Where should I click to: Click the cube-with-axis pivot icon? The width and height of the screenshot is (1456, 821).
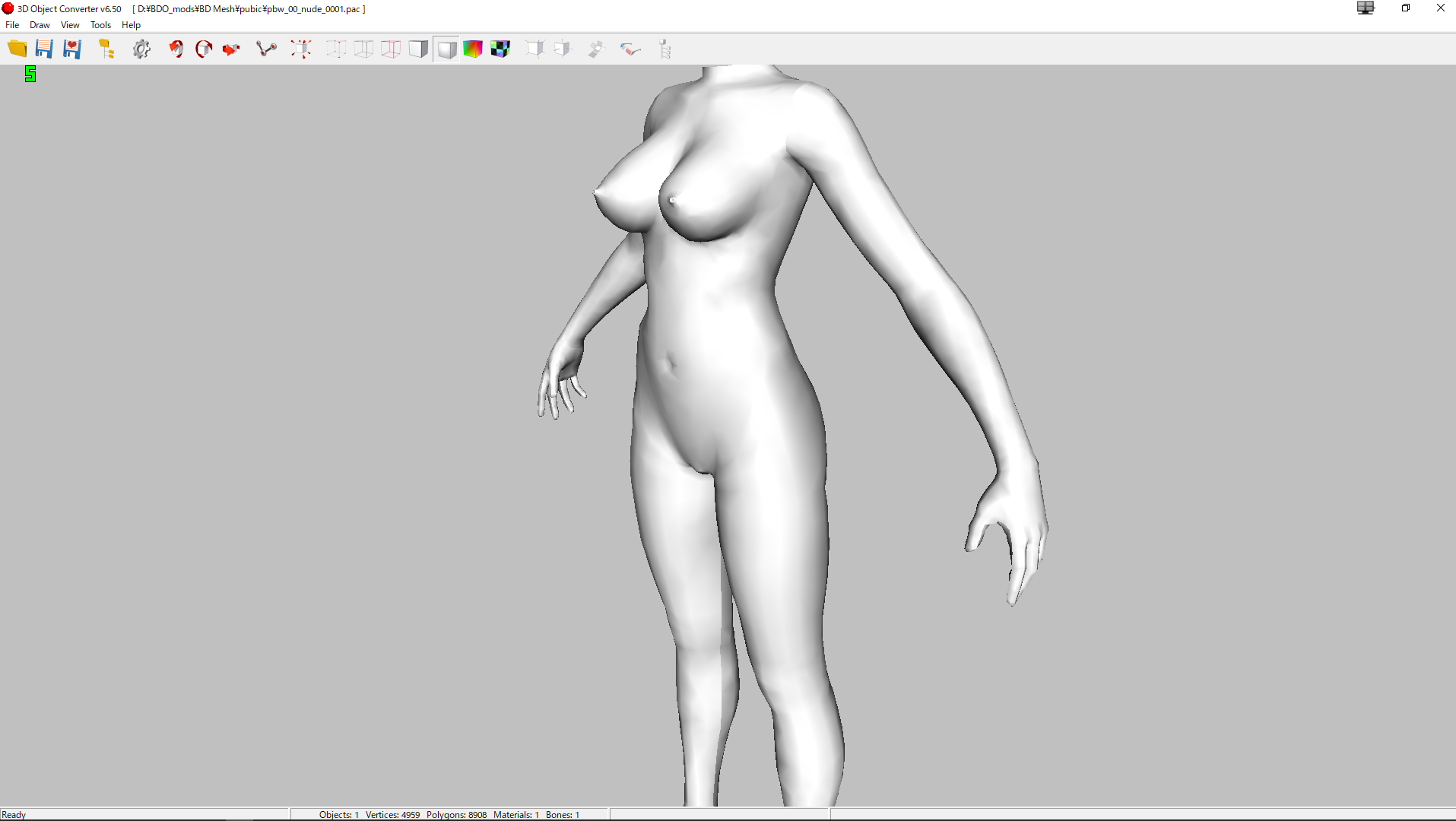click(563, 49)
